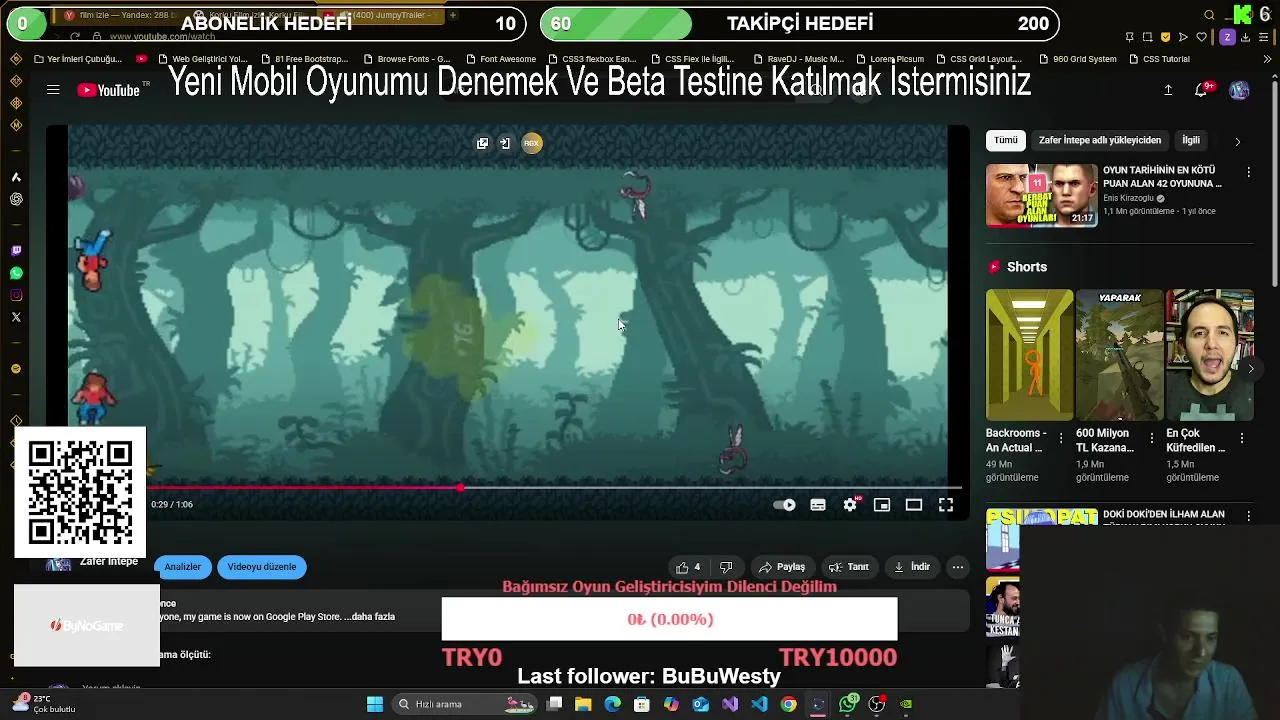Open weather widget showing 23°C
Screen dimensions: 1280x720
tap(45, 704)
